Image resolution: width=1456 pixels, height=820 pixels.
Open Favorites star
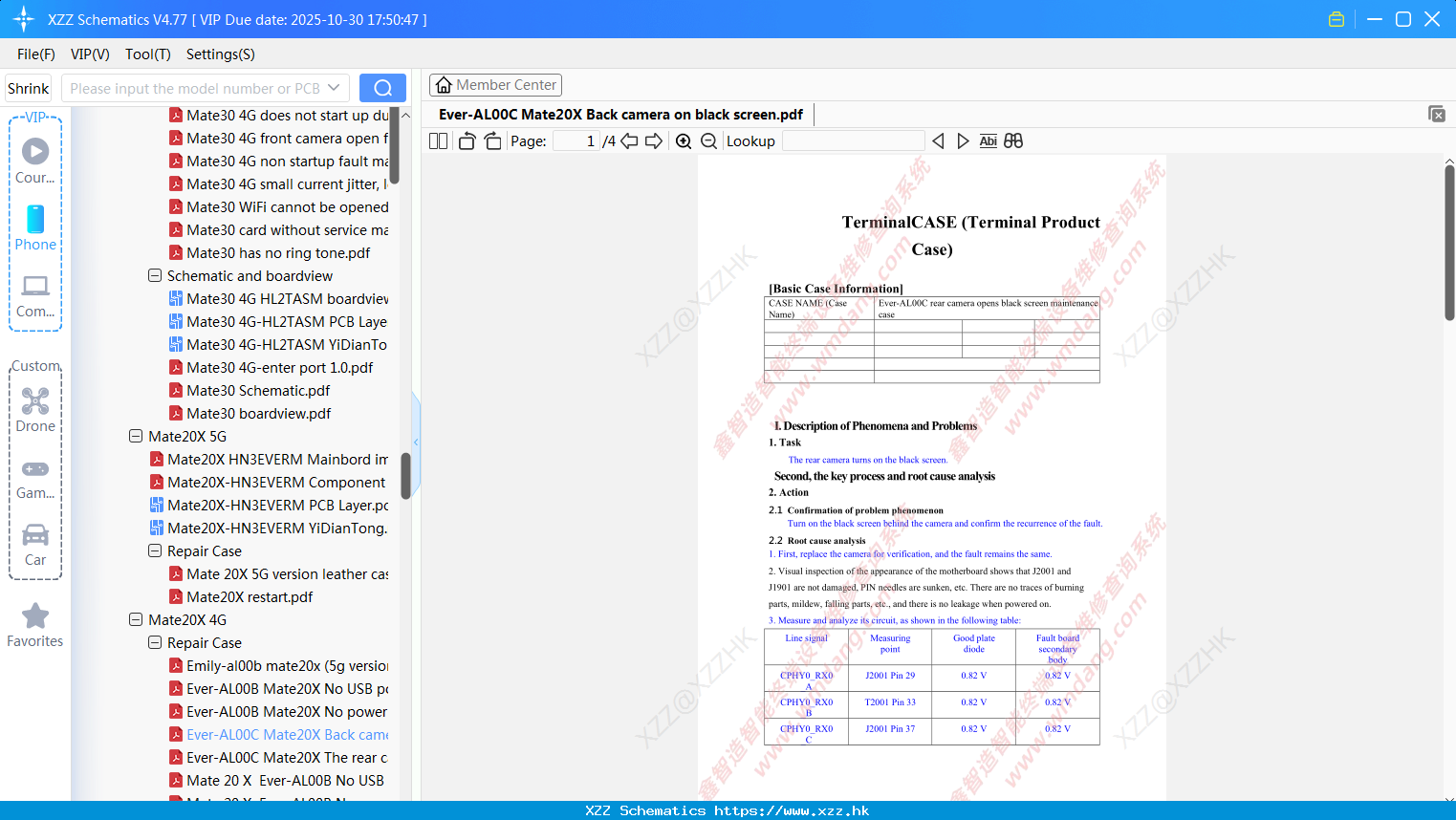(x=35, y=625)
